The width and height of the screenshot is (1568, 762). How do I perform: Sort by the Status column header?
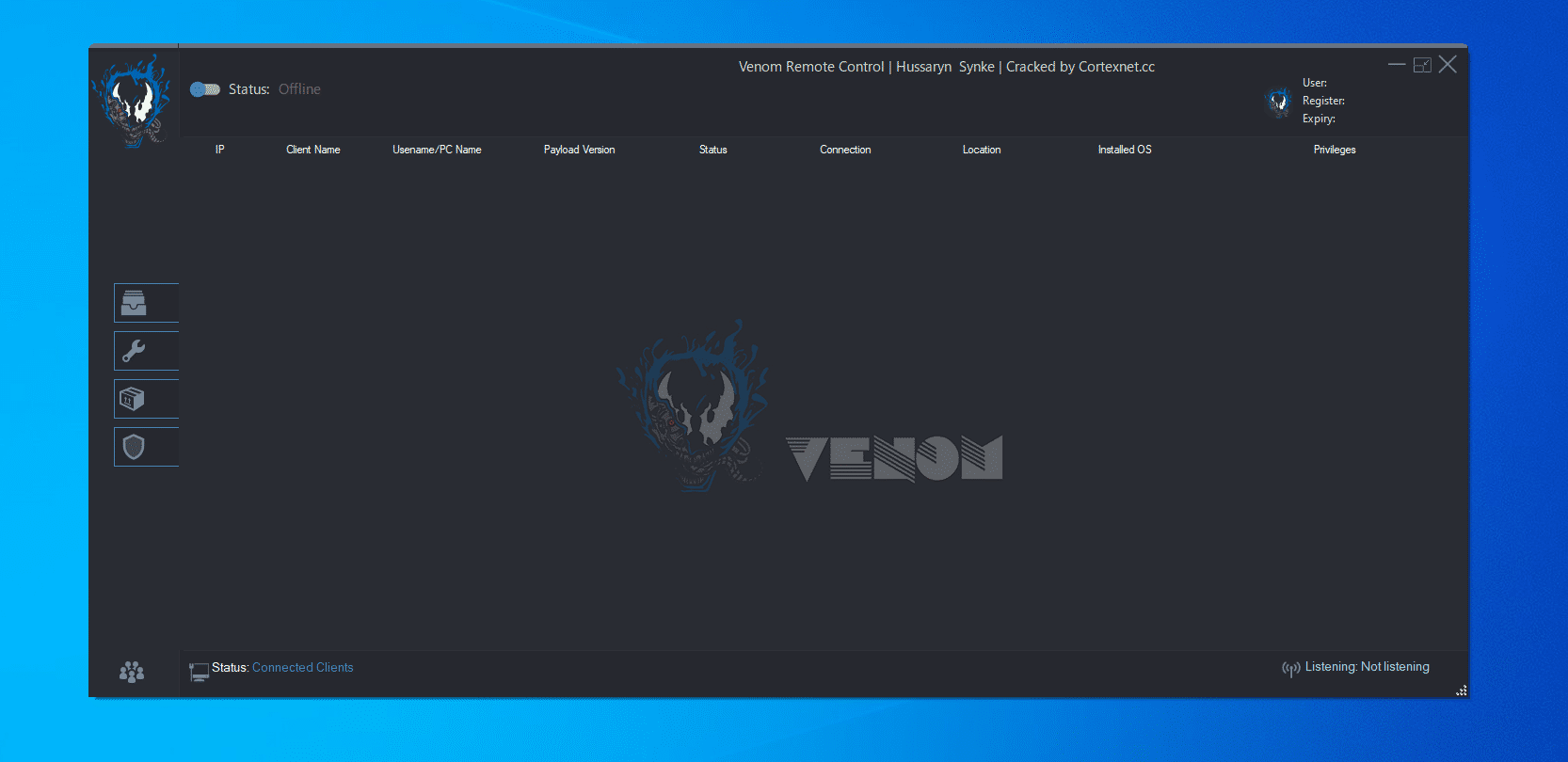(713, 150)
